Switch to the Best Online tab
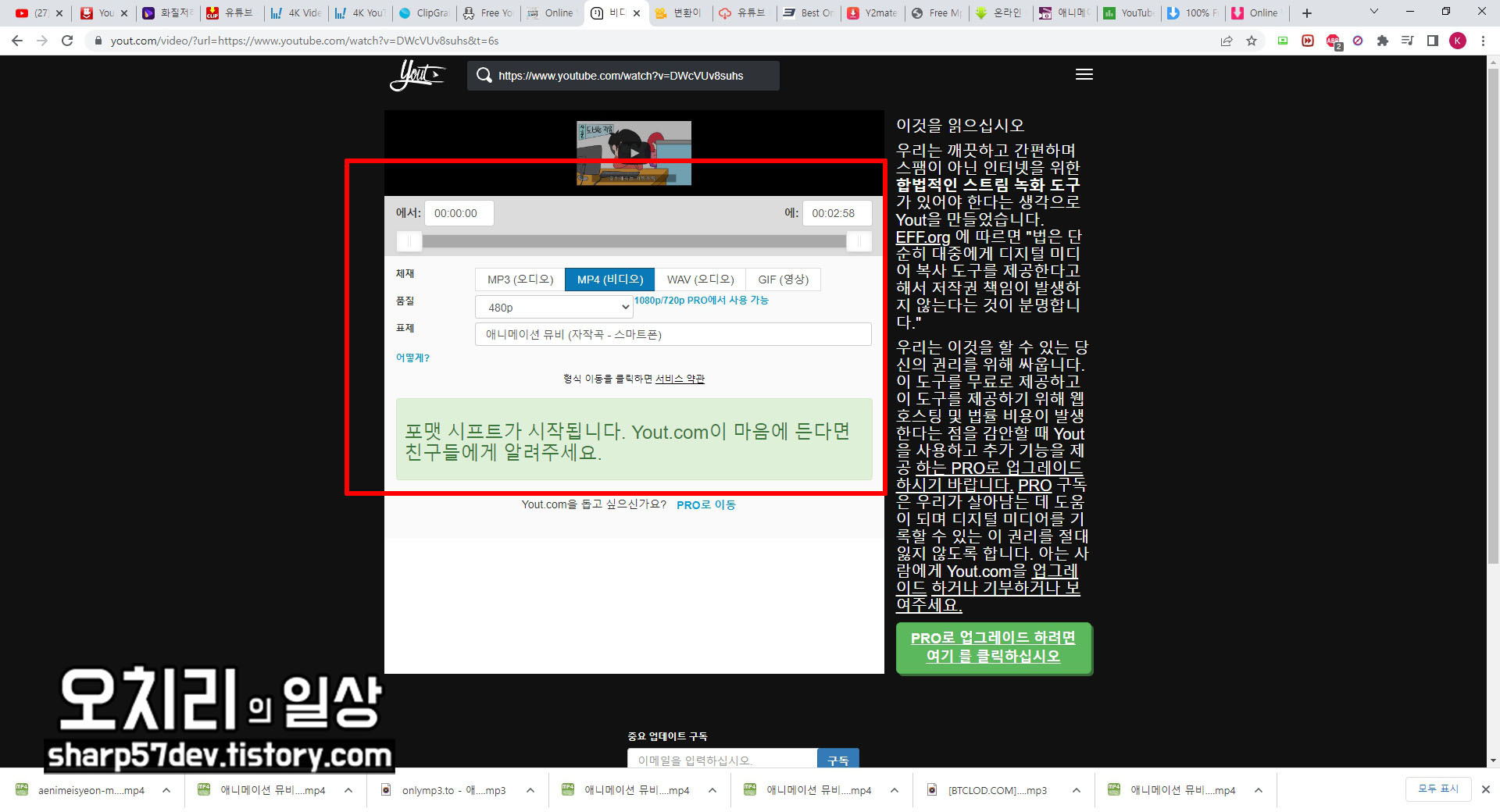 tap(809, 12)
